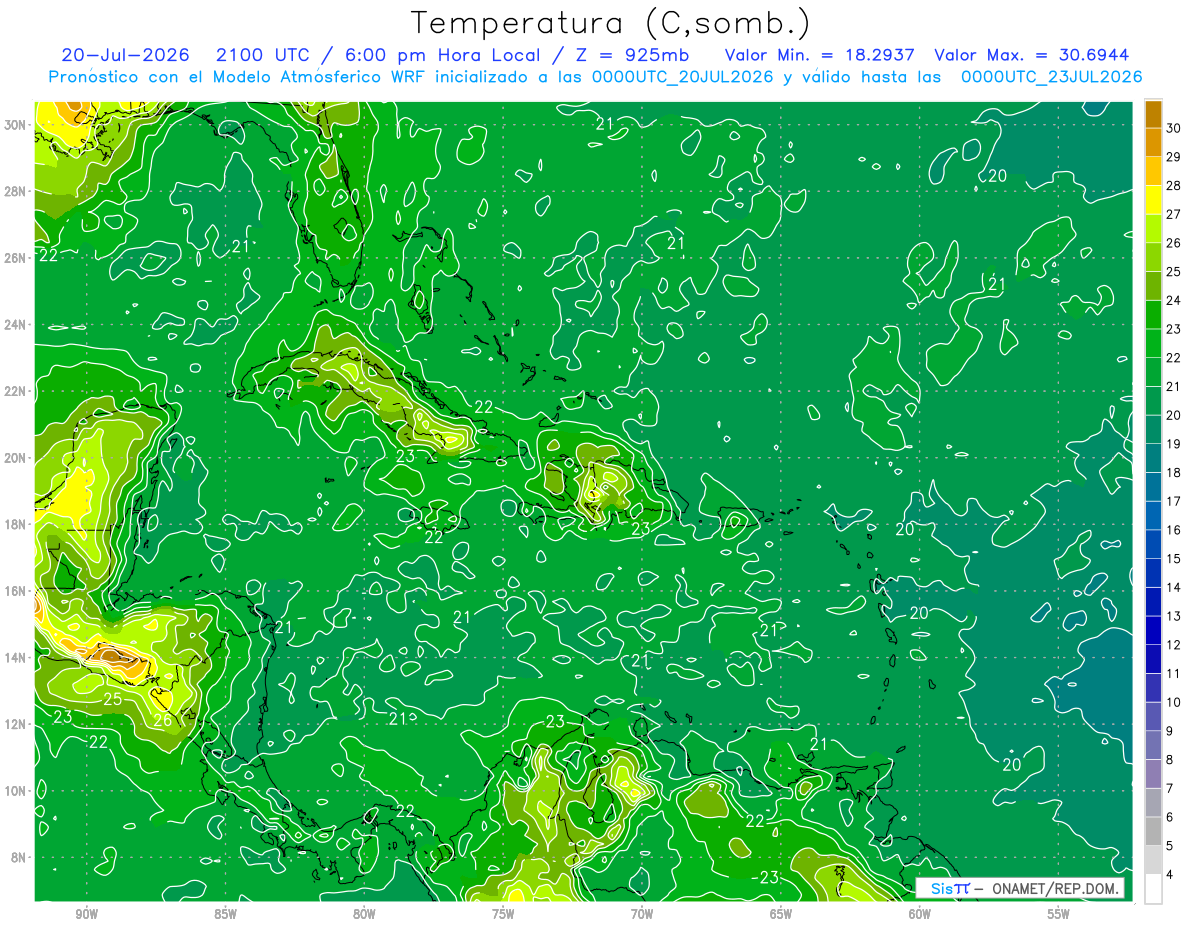Click the map contour label 26 over Central America

[163, 719]
